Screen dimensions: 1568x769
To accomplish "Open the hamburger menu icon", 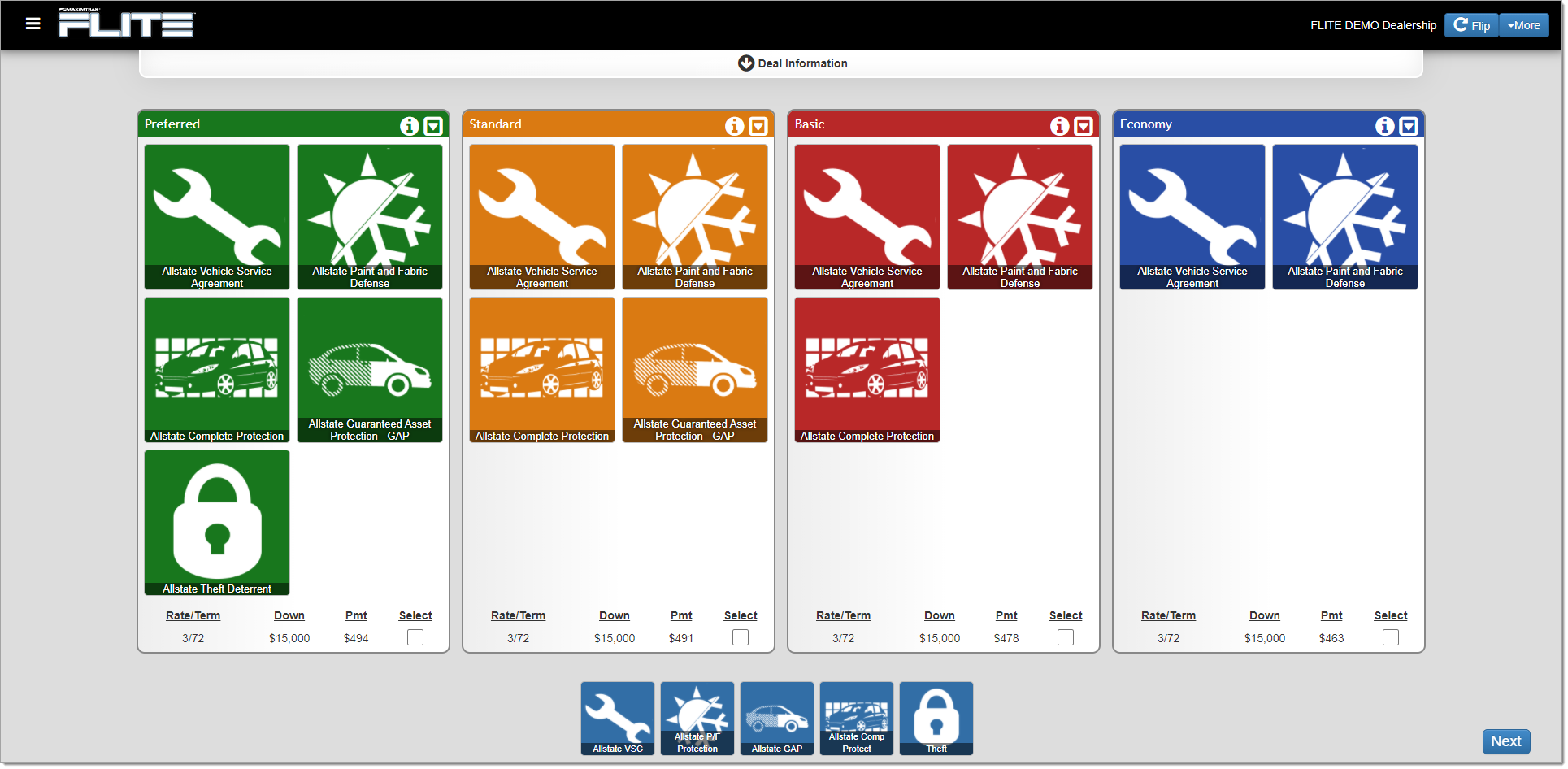I will pyautogui.click(x=33, y=24).
